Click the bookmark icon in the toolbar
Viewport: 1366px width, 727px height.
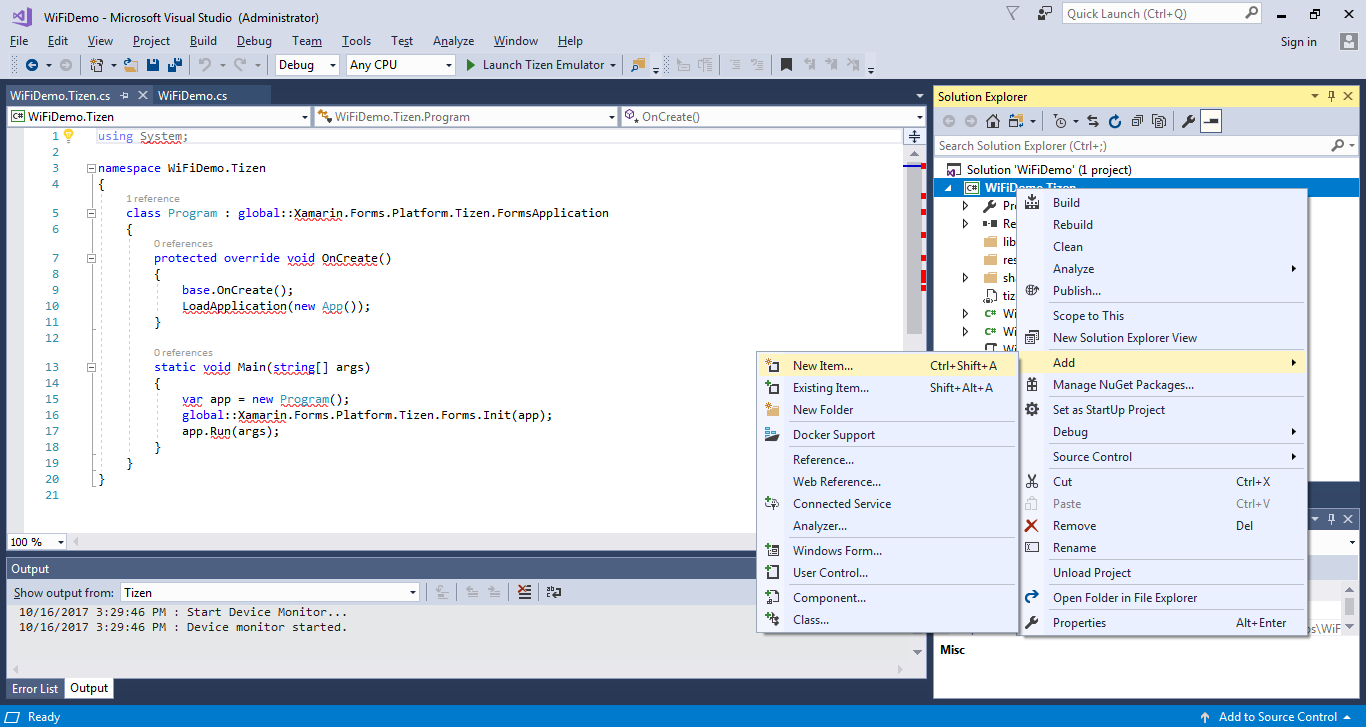tap(786, 65)
